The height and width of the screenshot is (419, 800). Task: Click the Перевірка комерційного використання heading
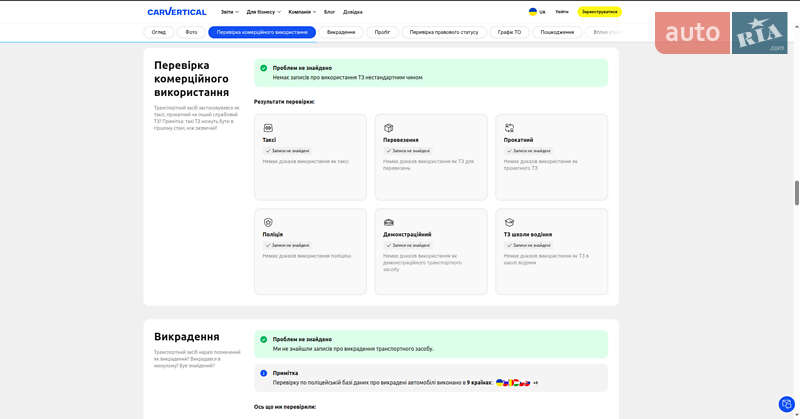coord(191,79)
